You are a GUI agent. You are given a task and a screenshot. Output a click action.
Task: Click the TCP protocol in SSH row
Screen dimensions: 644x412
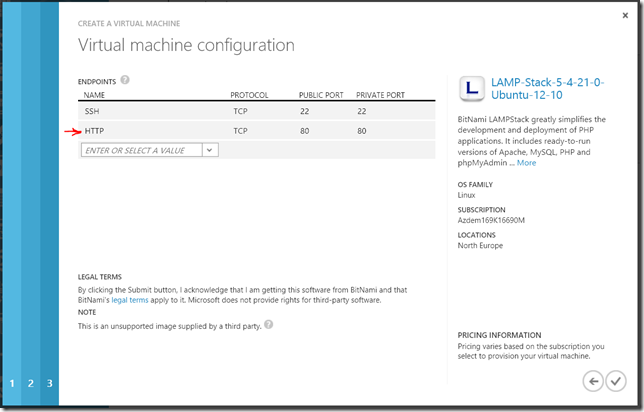click(241, 111)
